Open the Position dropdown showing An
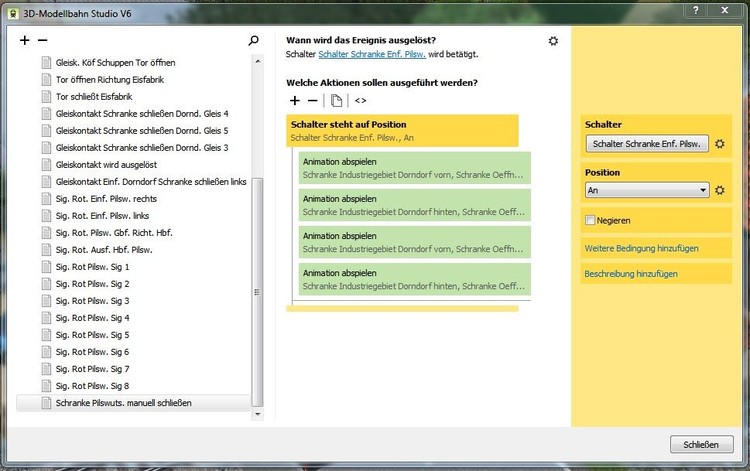This screenshot has width=750, height=471. (x=647, y=190)
